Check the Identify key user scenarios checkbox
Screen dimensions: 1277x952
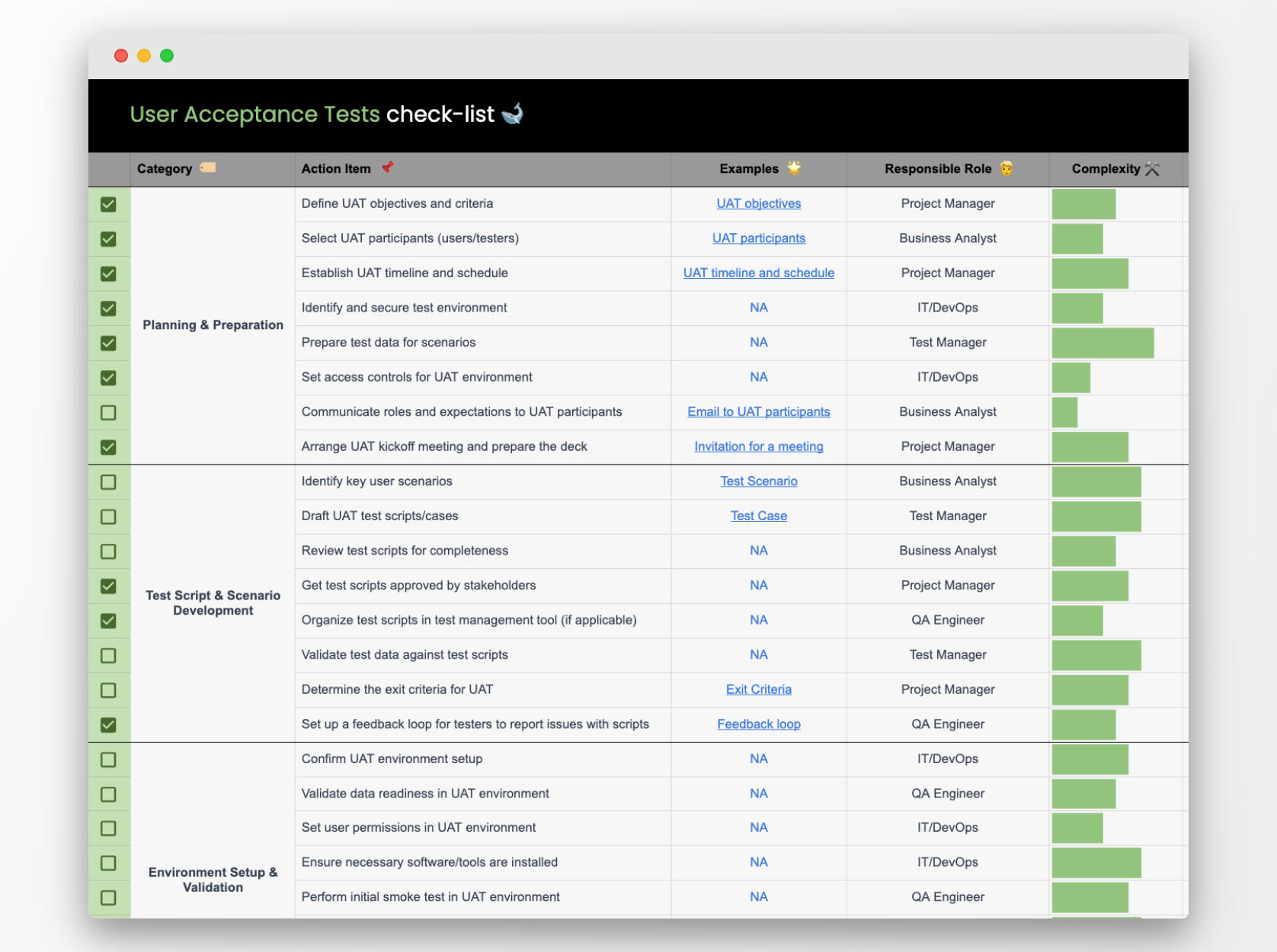(x=109, y=482)
